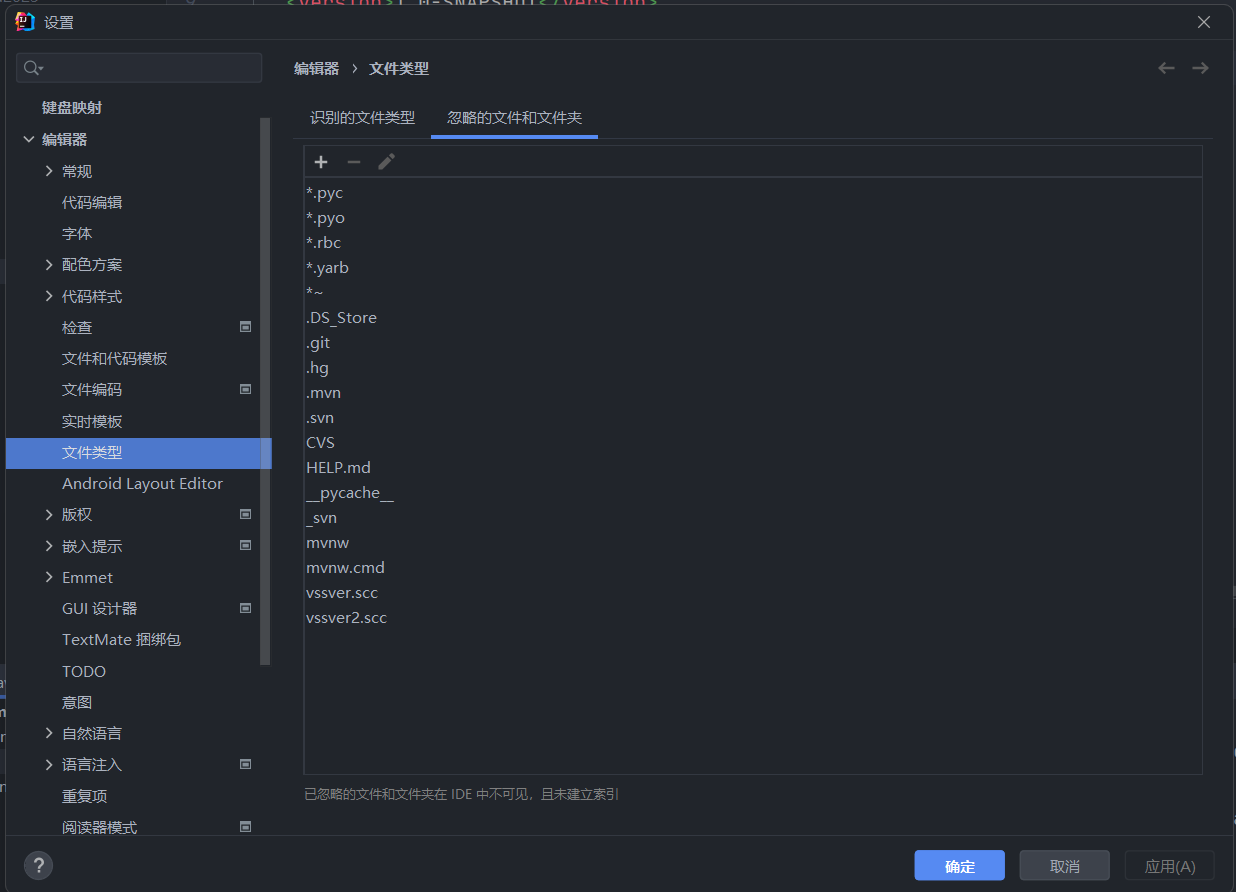Collapse the 编辑器 section
The width and height of the screenshot is (1236, 892).
[x=29, y=140]
